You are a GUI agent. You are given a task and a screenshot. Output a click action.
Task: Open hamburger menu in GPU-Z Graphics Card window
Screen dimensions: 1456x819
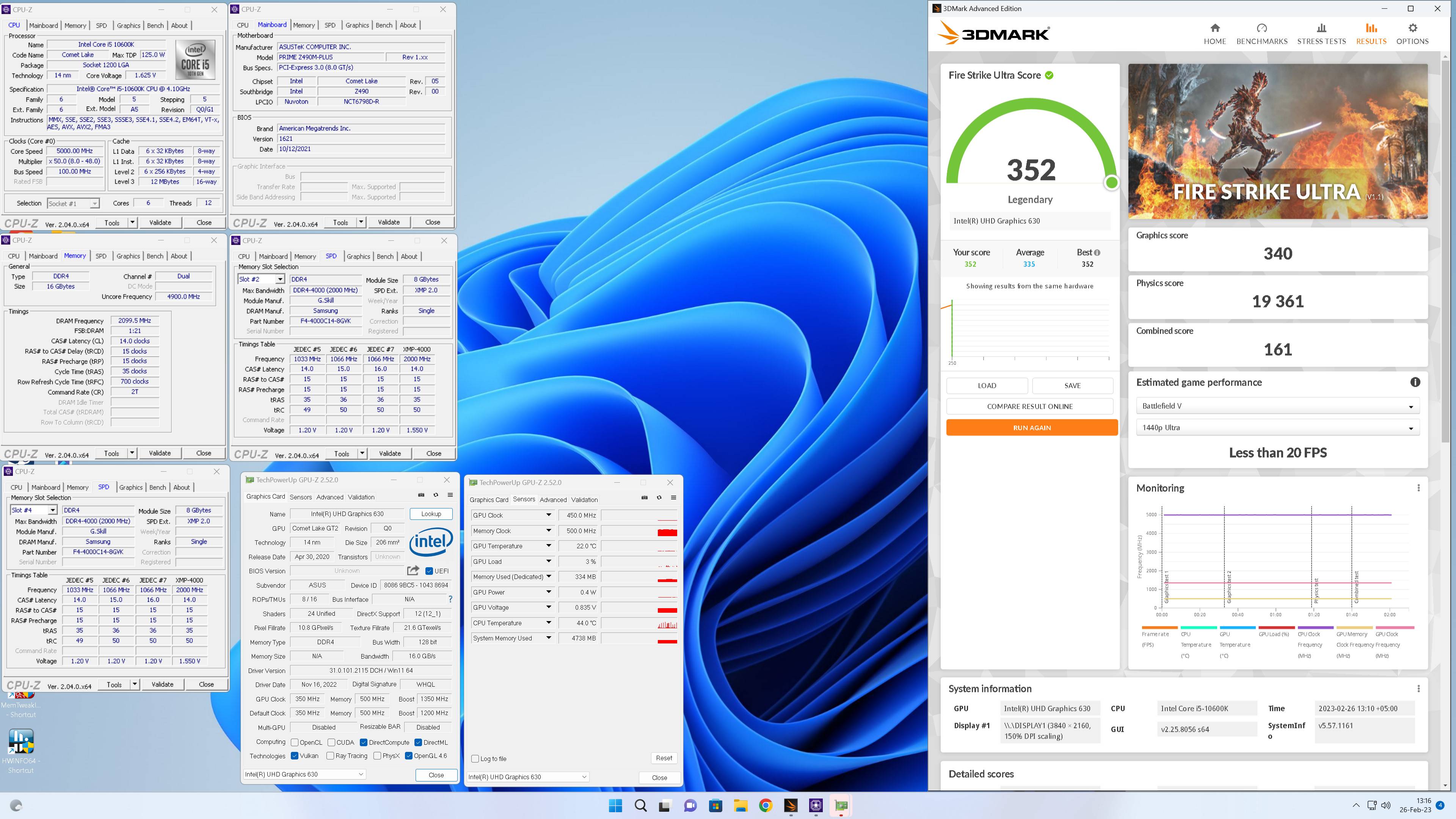point(450,495)
